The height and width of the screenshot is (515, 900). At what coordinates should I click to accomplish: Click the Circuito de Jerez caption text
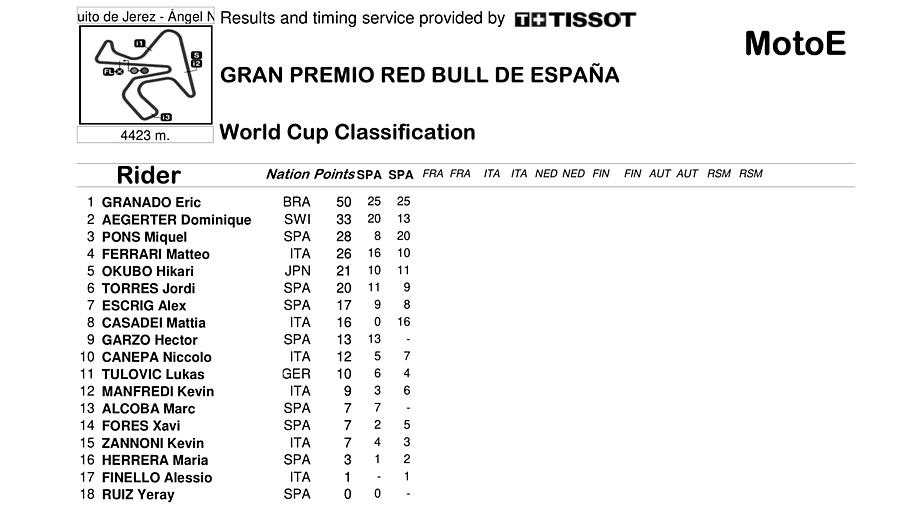coord(145,18)
